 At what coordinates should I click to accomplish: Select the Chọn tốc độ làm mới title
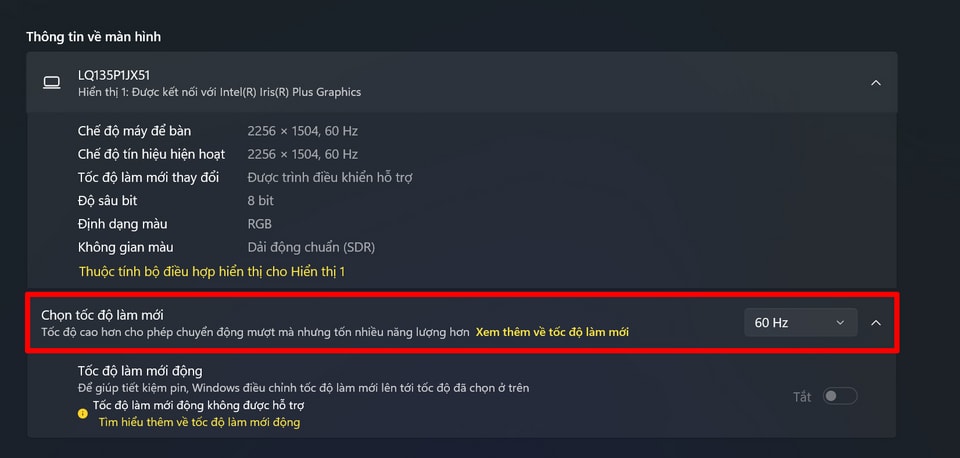coord(102,315)
